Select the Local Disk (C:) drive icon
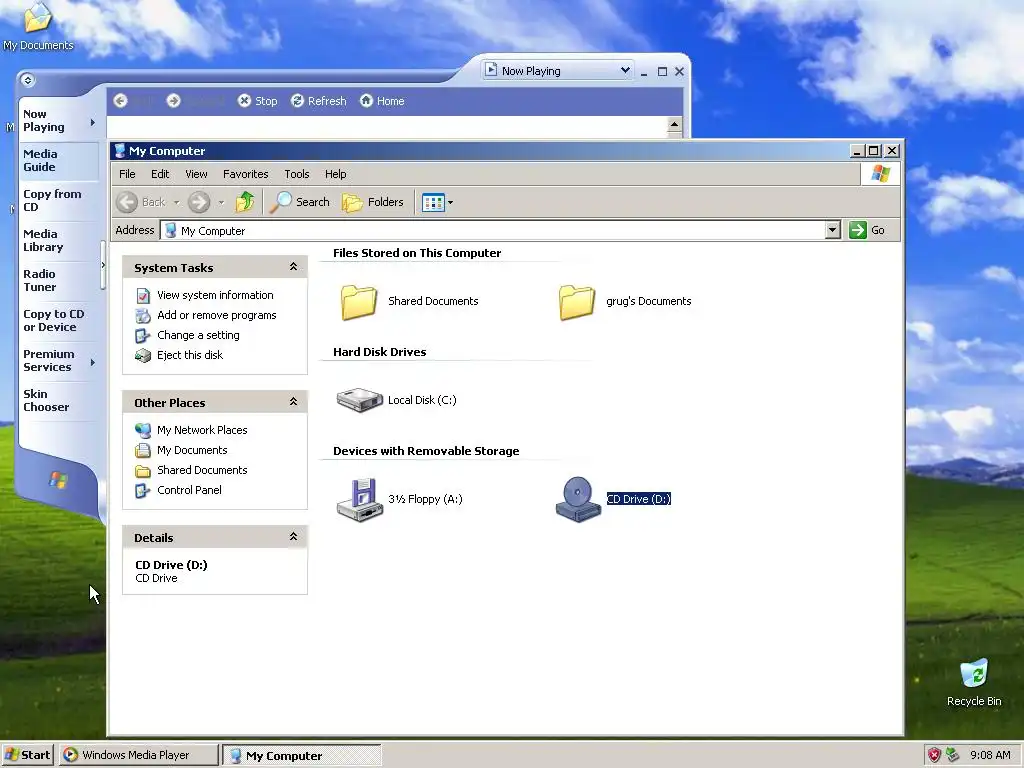This screenshot has height=768, width=1024. 359,400
